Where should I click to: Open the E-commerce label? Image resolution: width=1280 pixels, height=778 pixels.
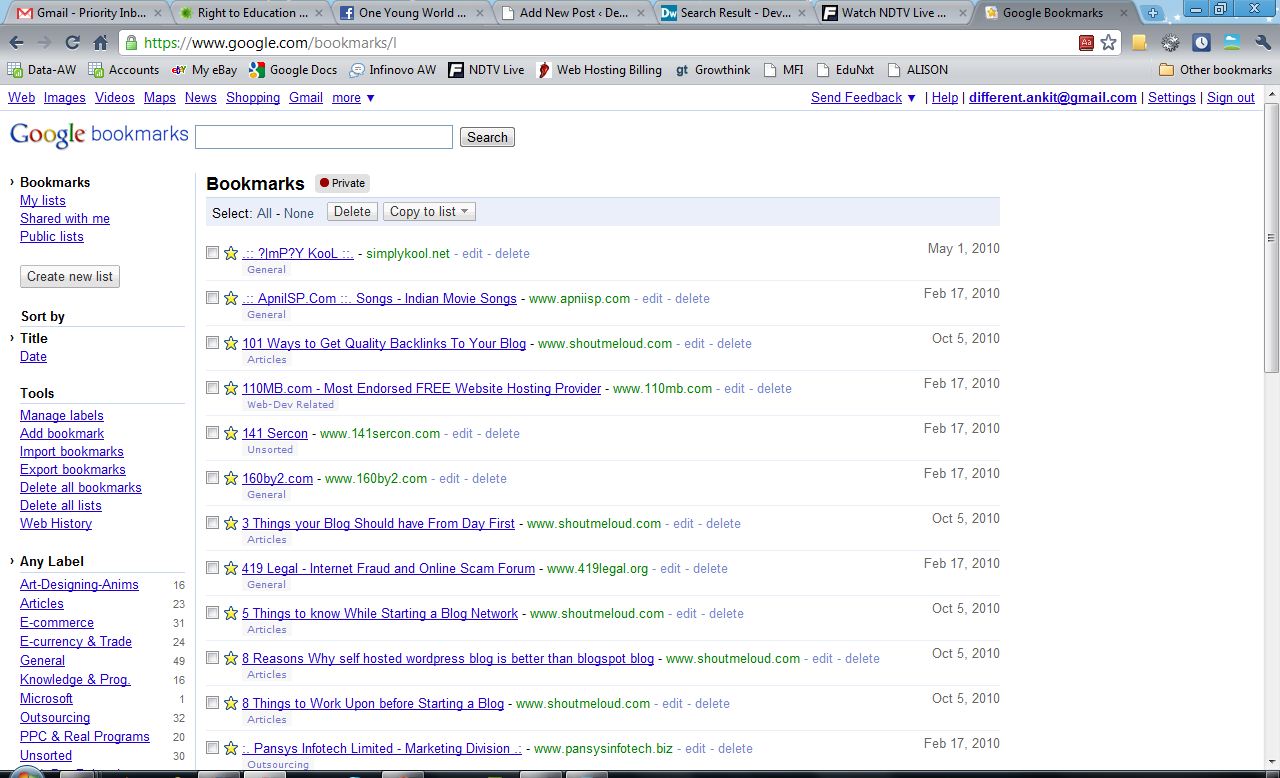click(57, 623)
